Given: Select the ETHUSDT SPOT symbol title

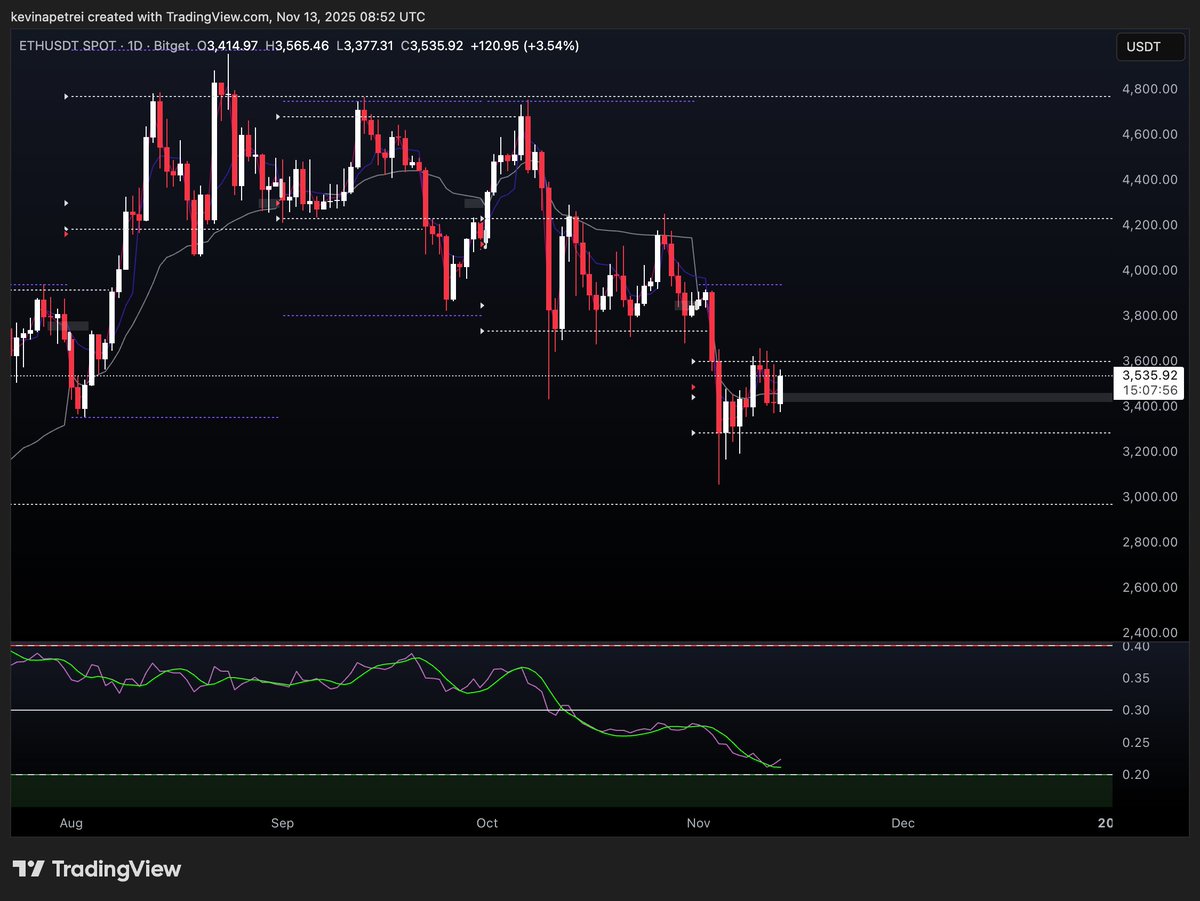Looking at the screenshot, I should [68, 46].
